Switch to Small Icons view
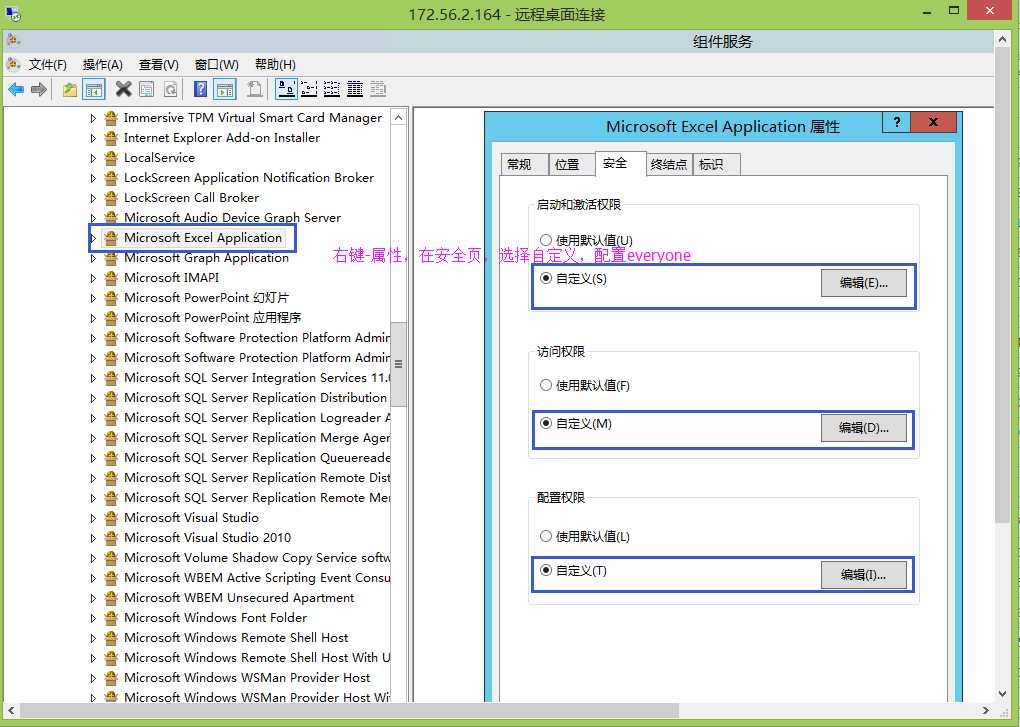The image size is (1020, 727). tap(309, 89)
